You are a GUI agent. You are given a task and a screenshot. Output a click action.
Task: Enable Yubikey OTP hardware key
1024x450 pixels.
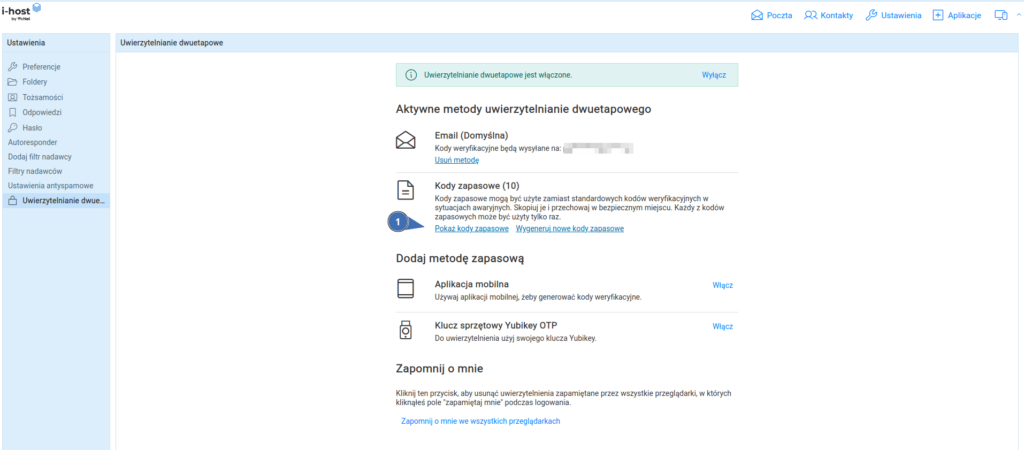coord(722,326)
